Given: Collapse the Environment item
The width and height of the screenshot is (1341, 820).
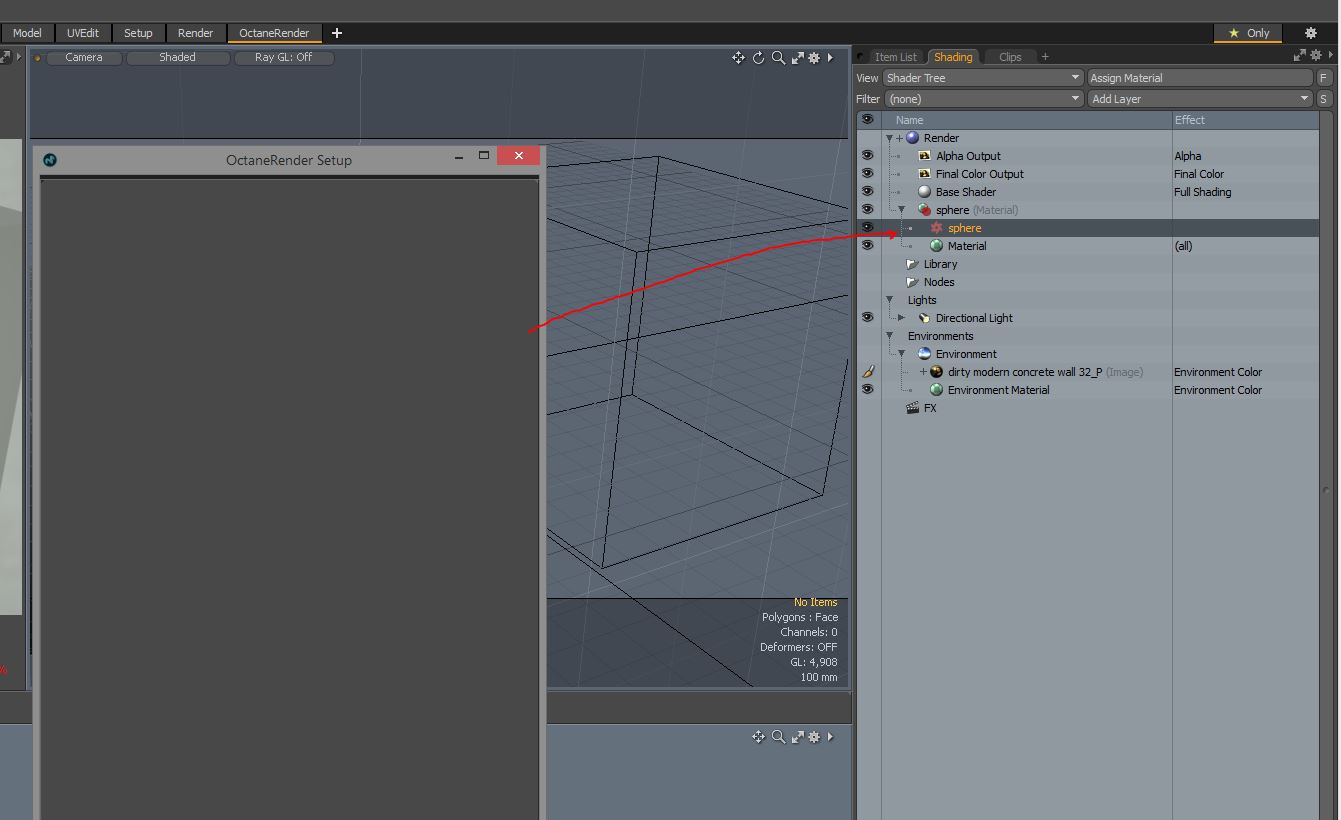Looking at the screenshot, I should coord(901,354).
